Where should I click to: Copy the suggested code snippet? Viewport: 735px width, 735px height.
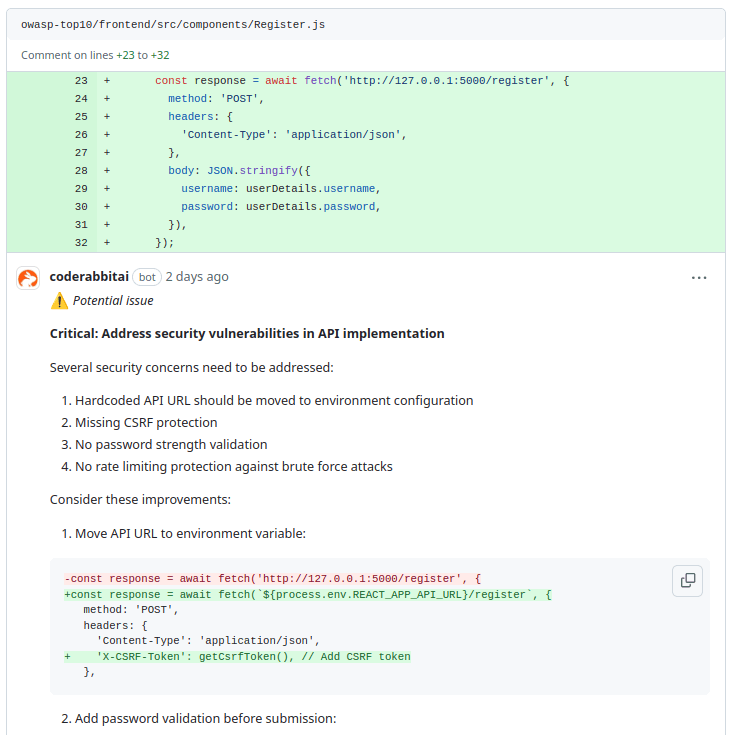click(687, 581)
